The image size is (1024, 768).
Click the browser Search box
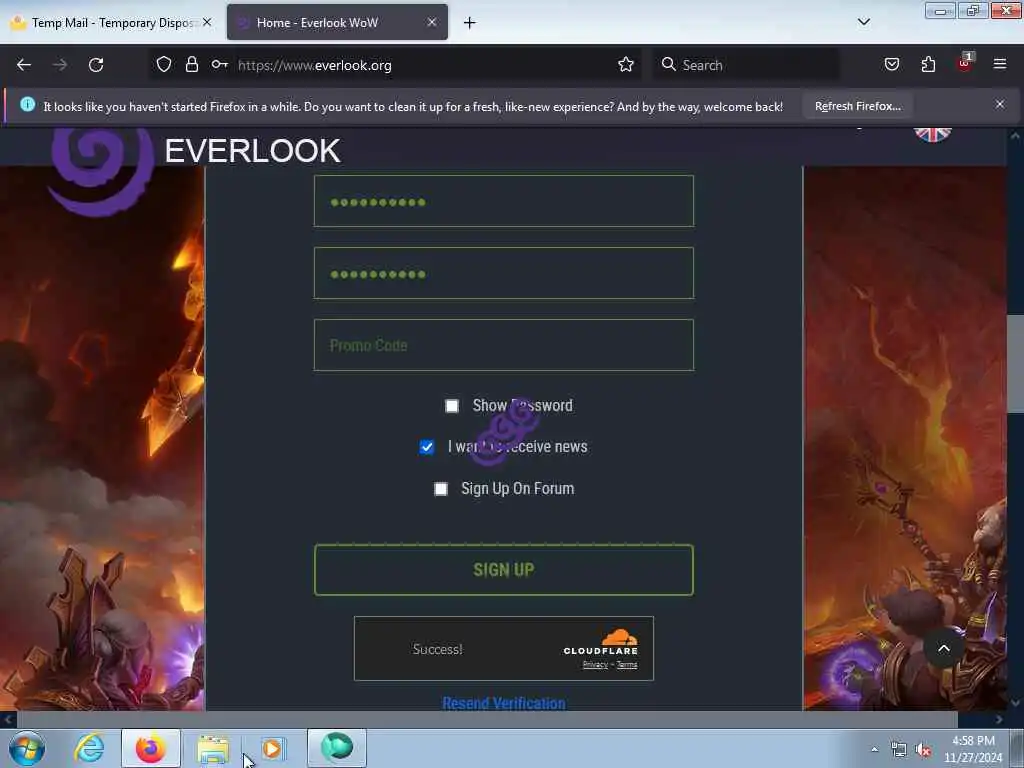point(746,65)
